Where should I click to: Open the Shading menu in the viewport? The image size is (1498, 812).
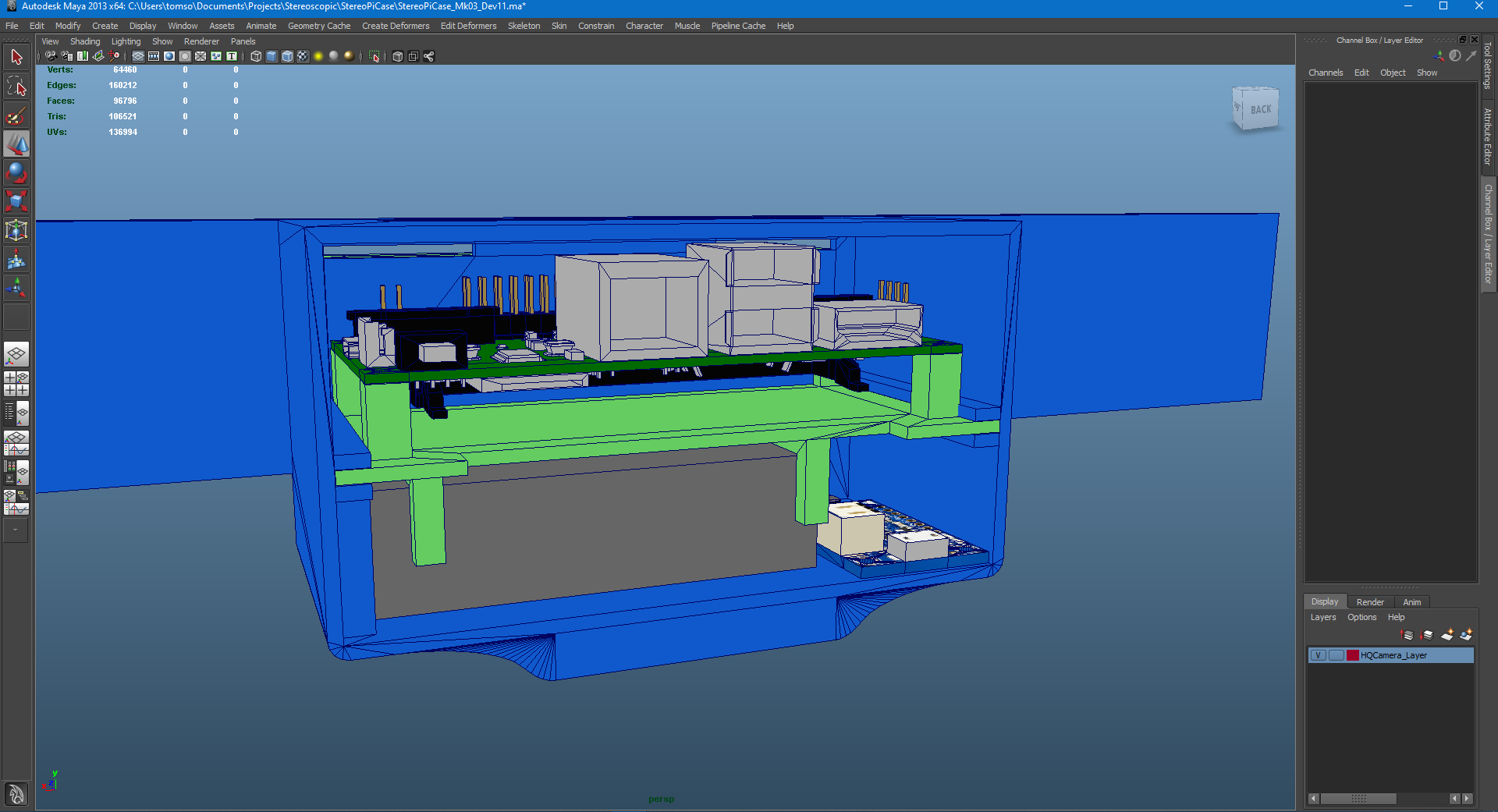86,41
